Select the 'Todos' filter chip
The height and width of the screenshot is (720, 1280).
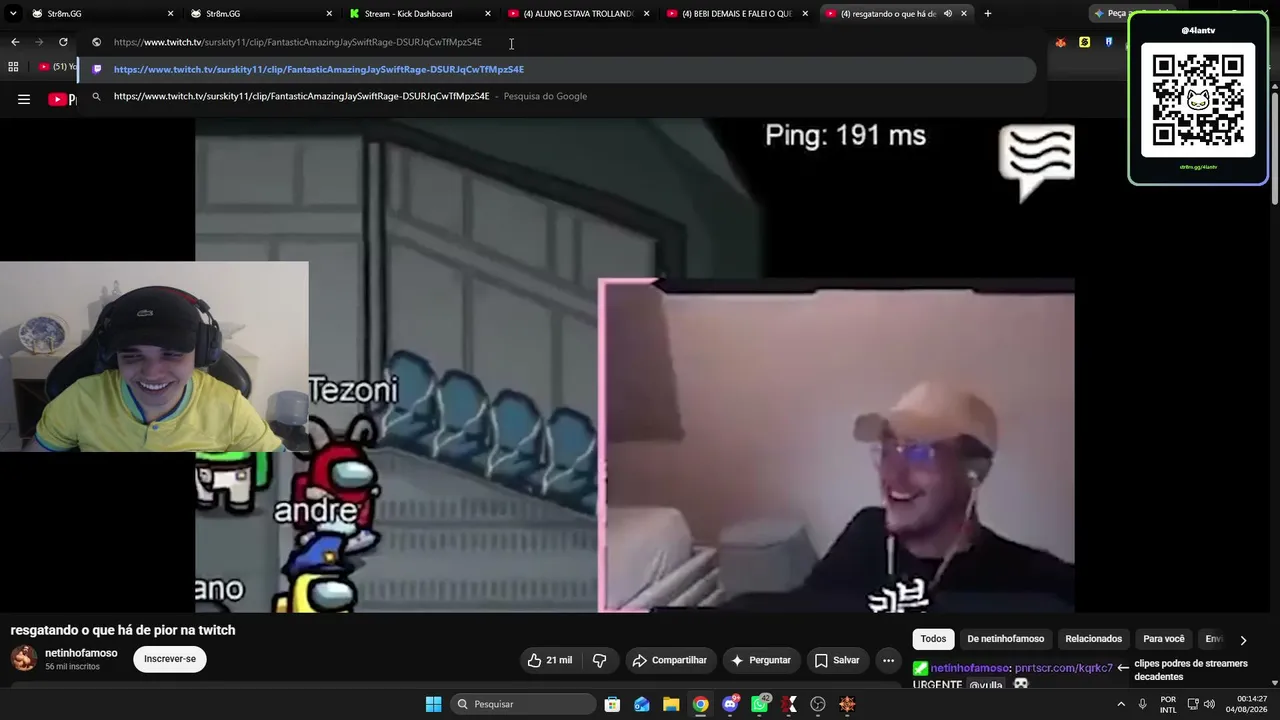933,639
